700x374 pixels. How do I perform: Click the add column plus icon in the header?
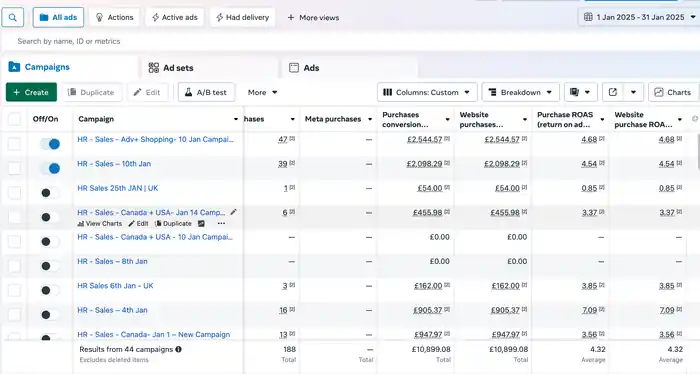pos(695,119)
